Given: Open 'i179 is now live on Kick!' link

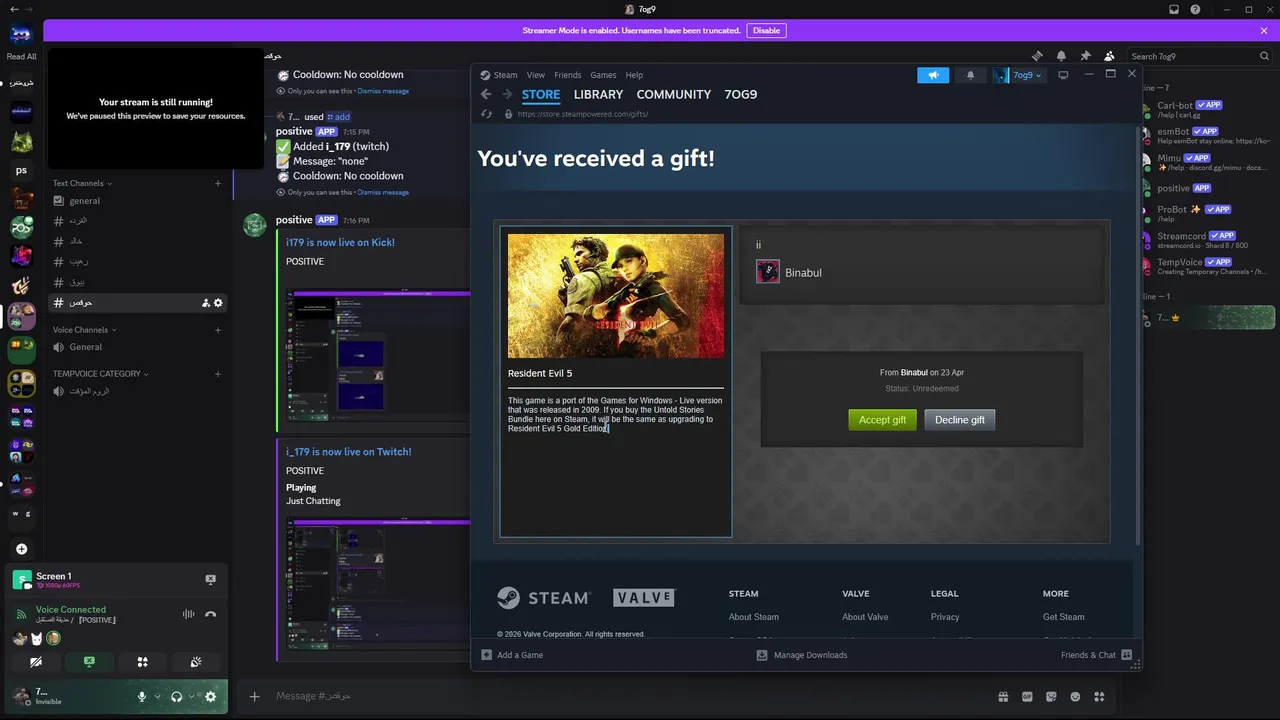Looking at the screenshot, I should click(x=340, y=242).
